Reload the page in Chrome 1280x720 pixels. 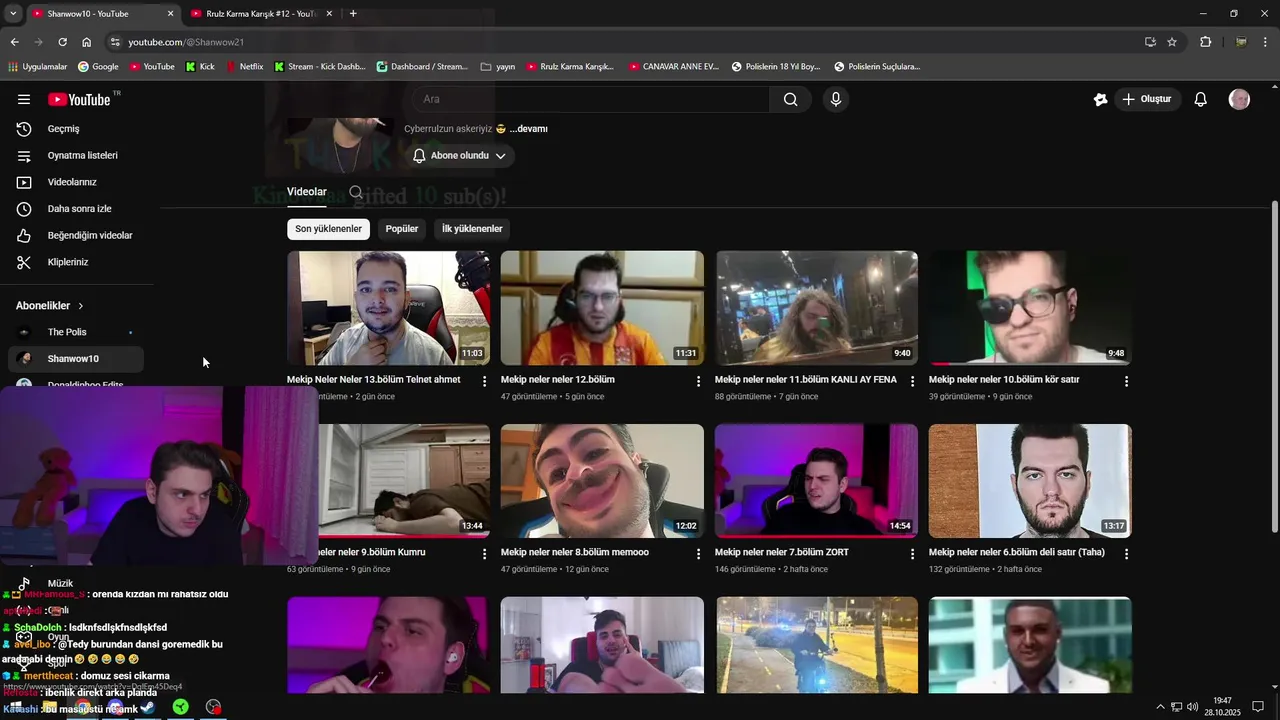click(x=62, y=42)
